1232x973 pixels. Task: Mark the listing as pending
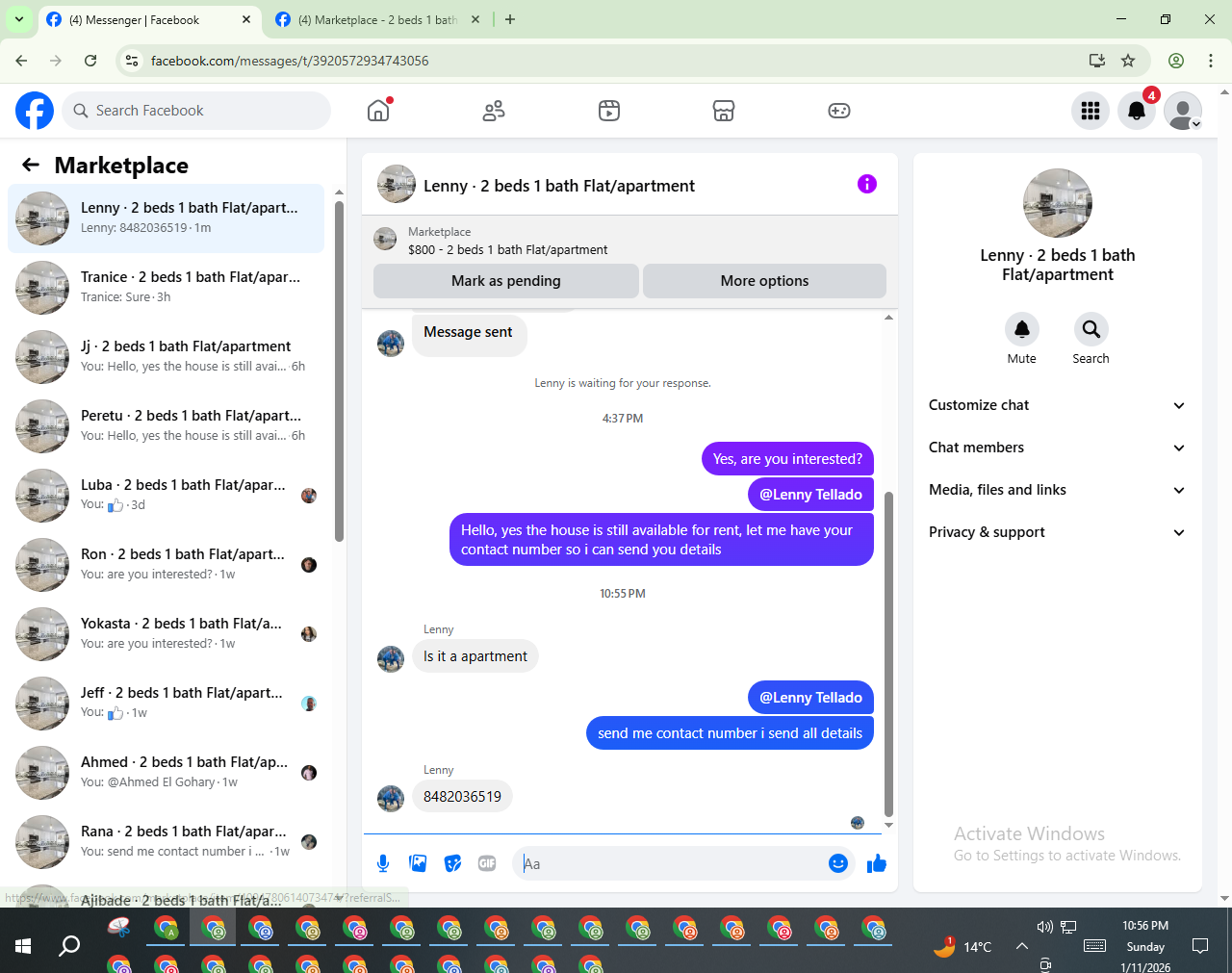(506, 281)
